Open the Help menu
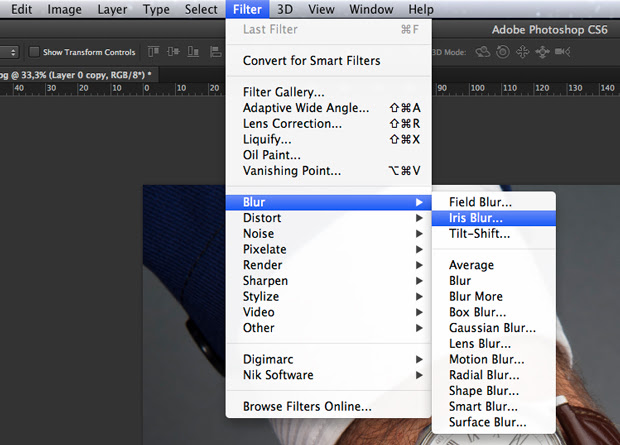This screenshot has width=620, height=445. (421, 9)
